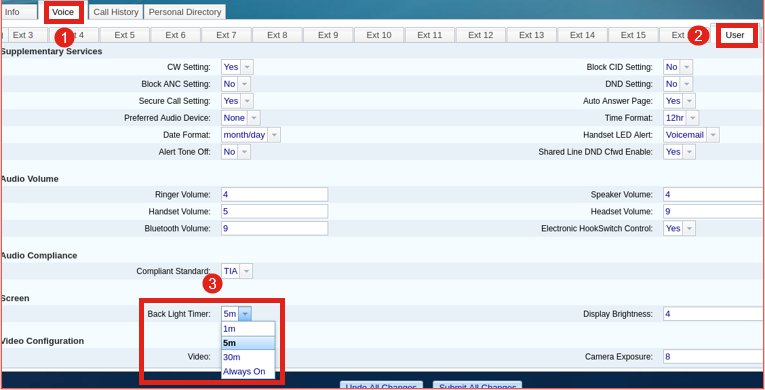Open the Call History tab
Screen dimensions: 765x390
point(116,12)
